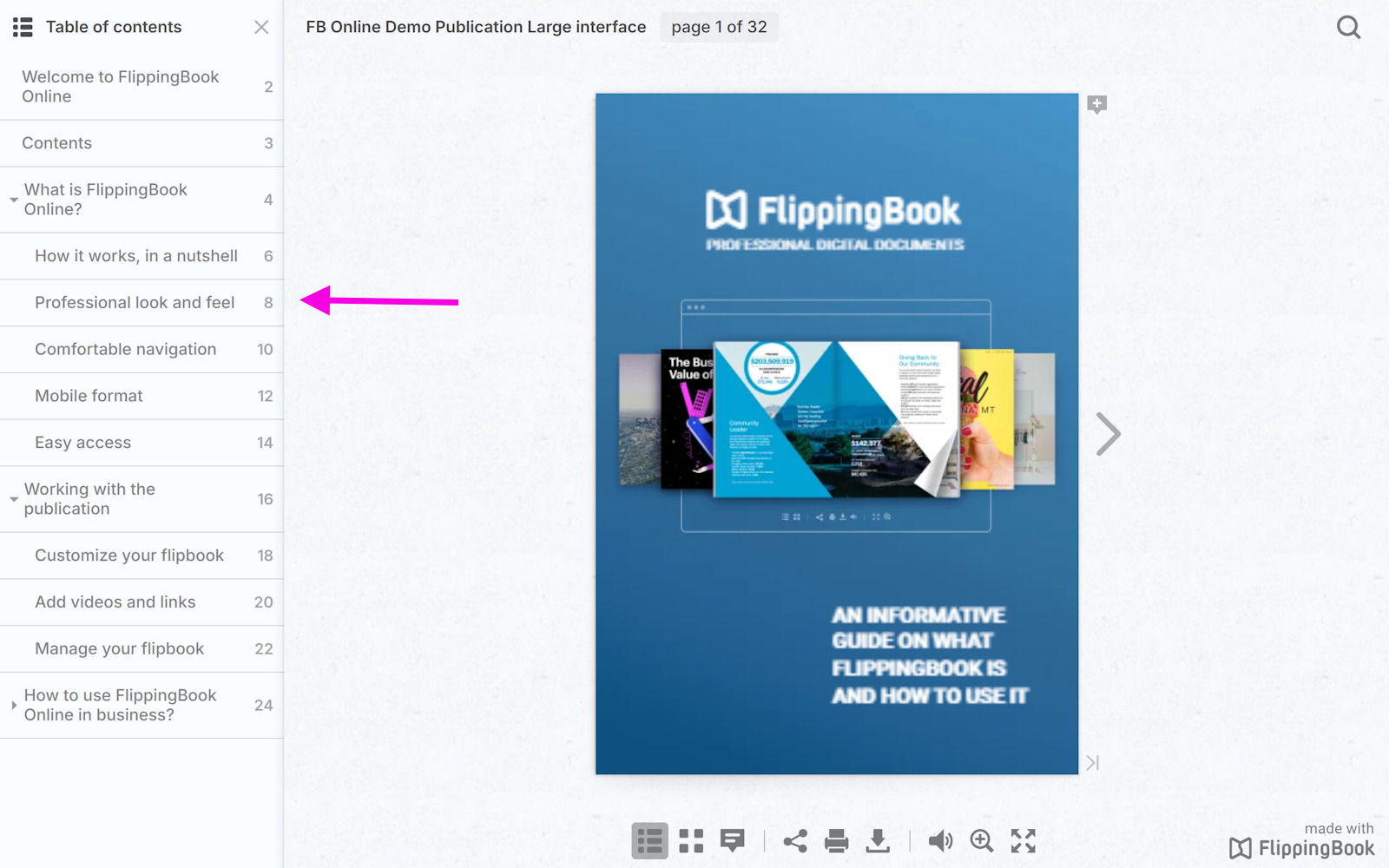1389x868 pixels.
Task: Jump to Add videos and links
Action: (x=142, y=602)
